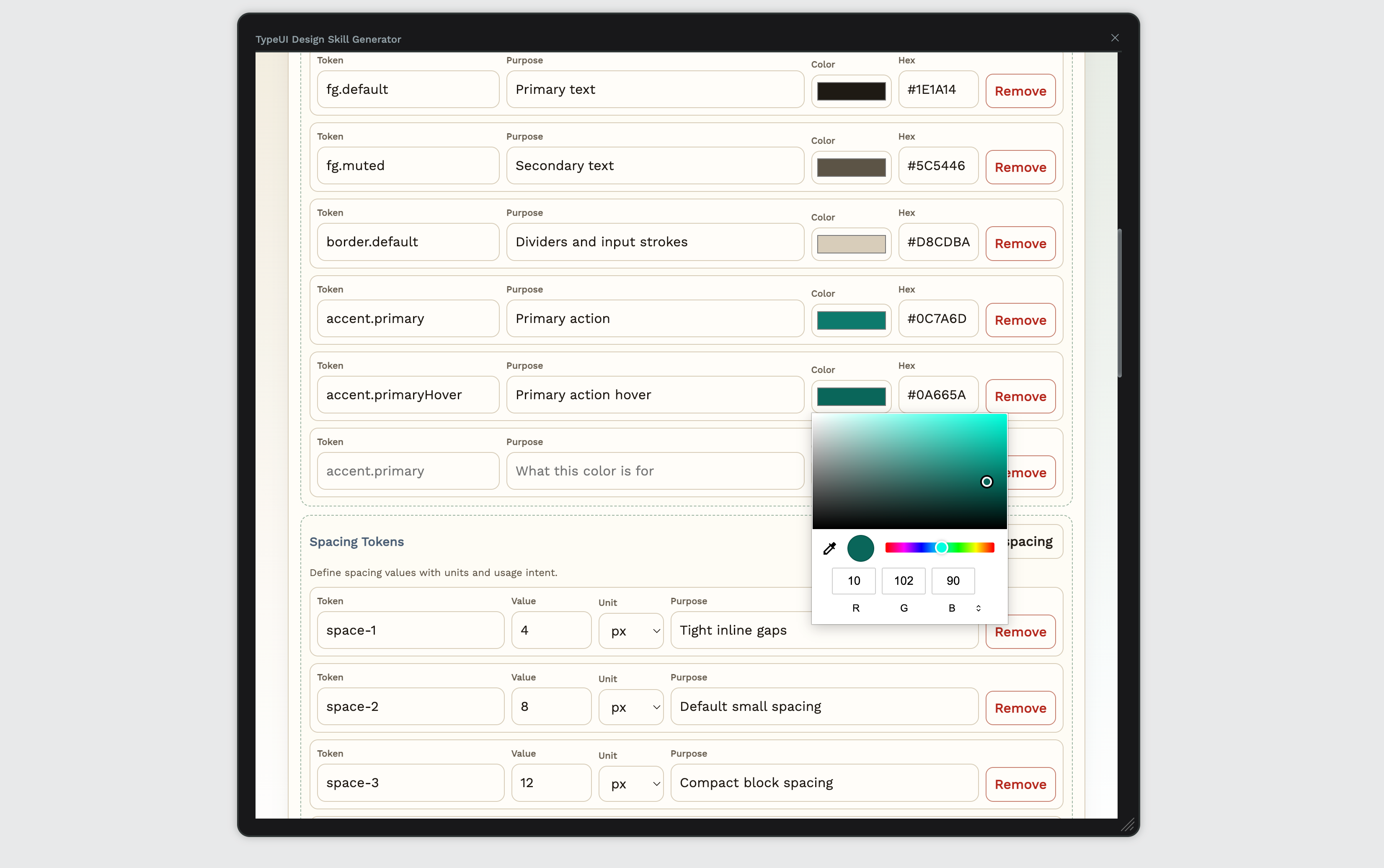Toggle RGB color format switcher arrows
The width and height of the screenshot is (1384, 868).
tap(978, 608)
